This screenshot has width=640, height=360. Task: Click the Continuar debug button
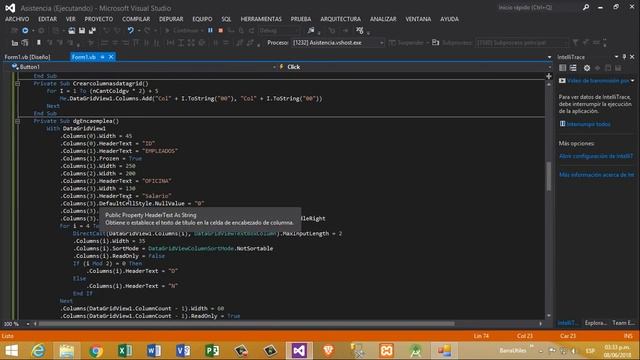pos(182,31)
